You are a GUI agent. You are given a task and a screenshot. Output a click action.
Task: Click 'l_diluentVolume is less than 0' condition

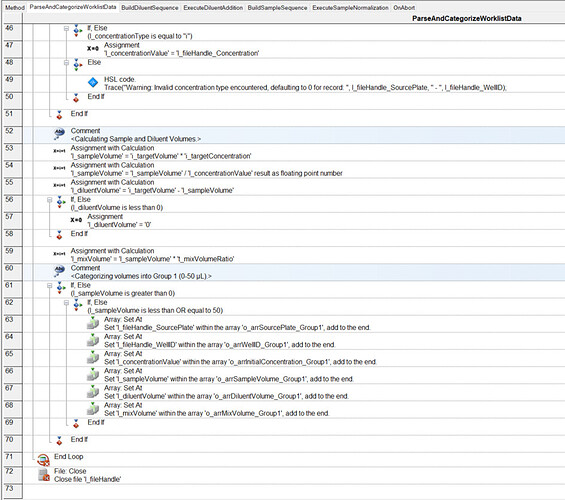[117, 207]
